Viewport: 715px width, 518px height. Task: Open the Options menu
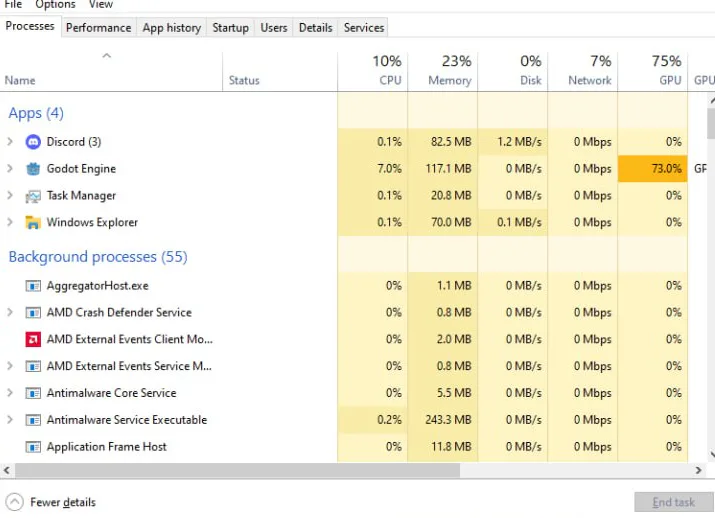[55, 5]
